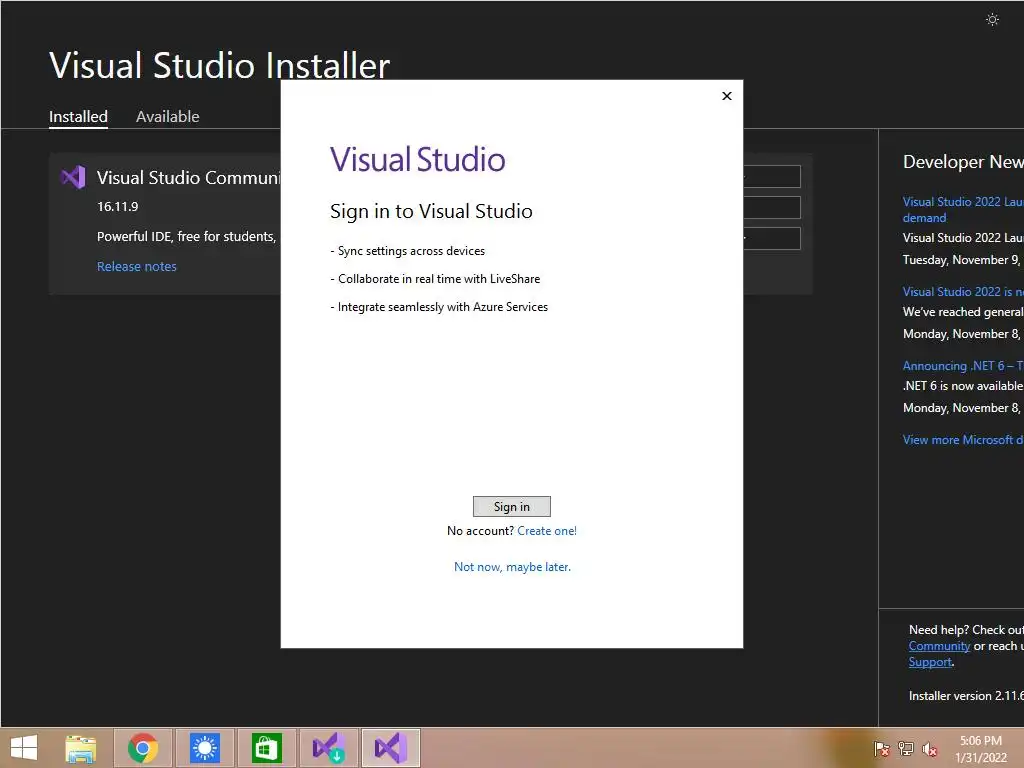This screenshot has height=768, width=1024.
Task: Open the taskbar clock showing 5:06 PM
Action: (x=980, y=749)
